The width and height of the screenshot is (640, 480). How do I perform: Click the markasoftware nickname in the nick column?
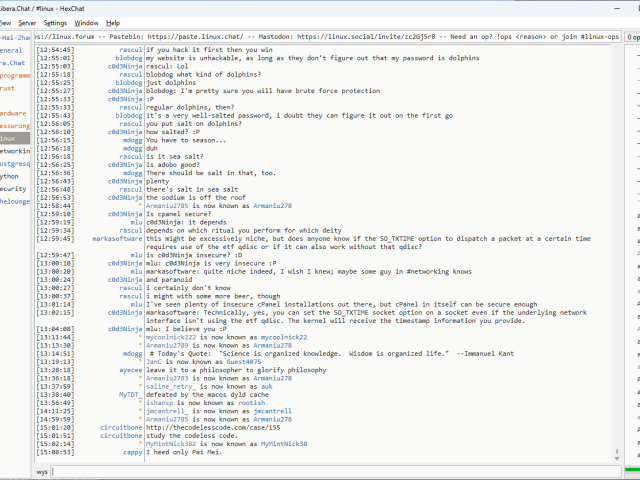tap(117, 239)
